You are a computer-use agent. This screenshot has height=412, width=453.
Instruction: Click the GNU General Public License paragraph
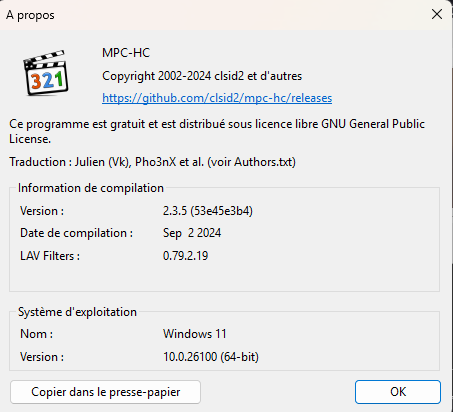click(217, 131)
